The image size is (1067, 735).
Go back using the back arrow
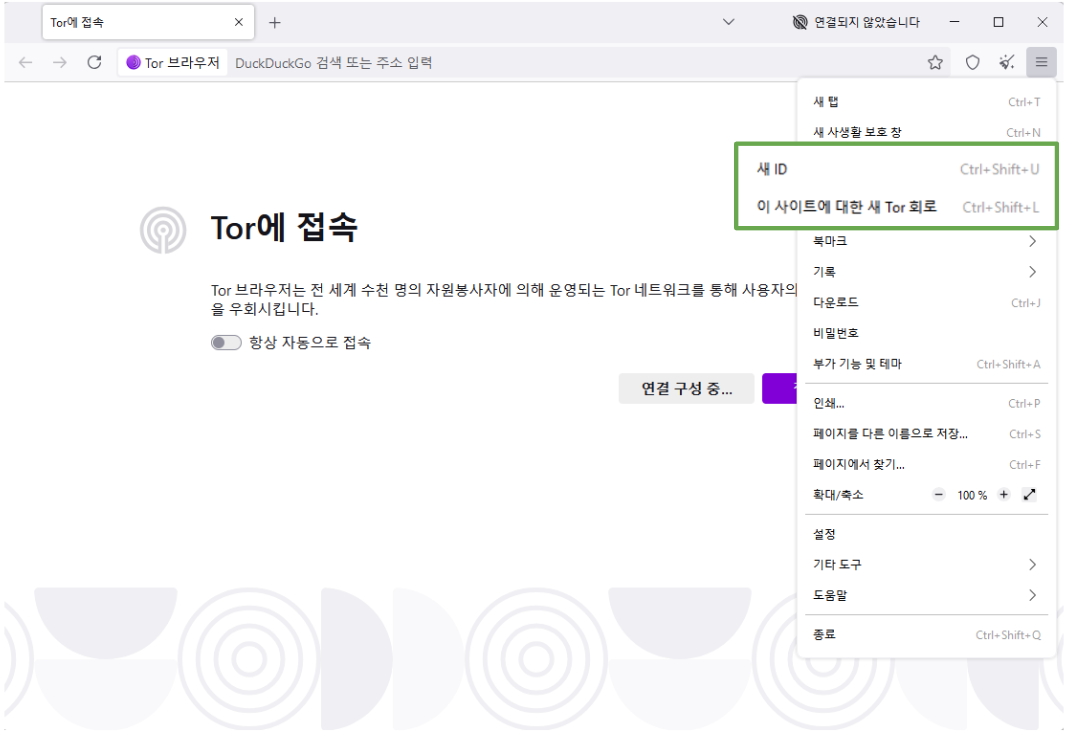[24, 61]
